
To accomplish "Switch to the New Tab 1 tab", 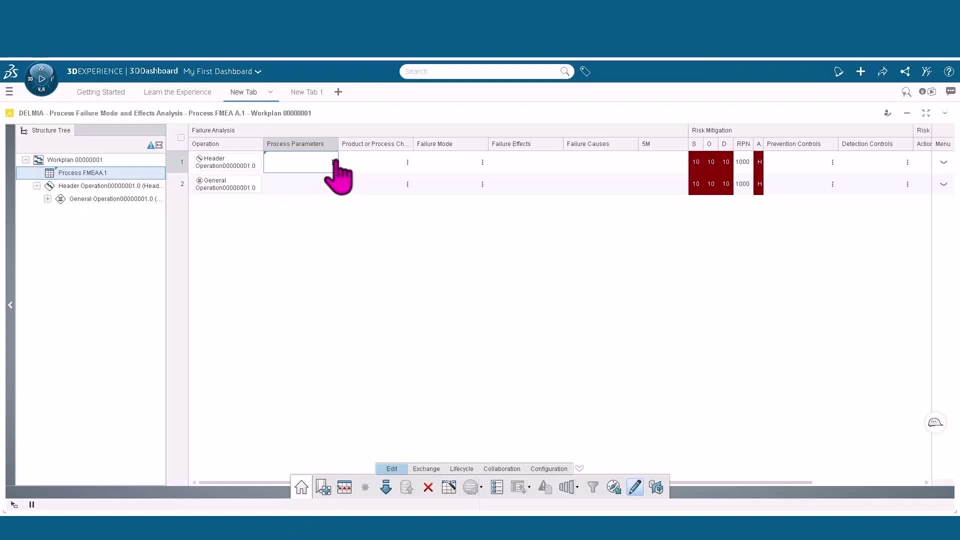I will point(306,92).
